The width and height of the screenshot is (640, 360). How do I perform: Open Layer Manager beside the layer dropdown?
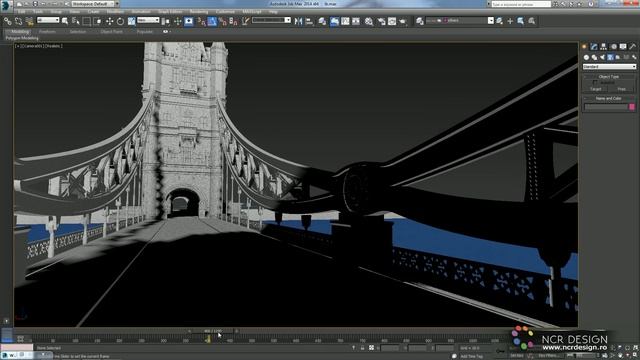[420, 21]
